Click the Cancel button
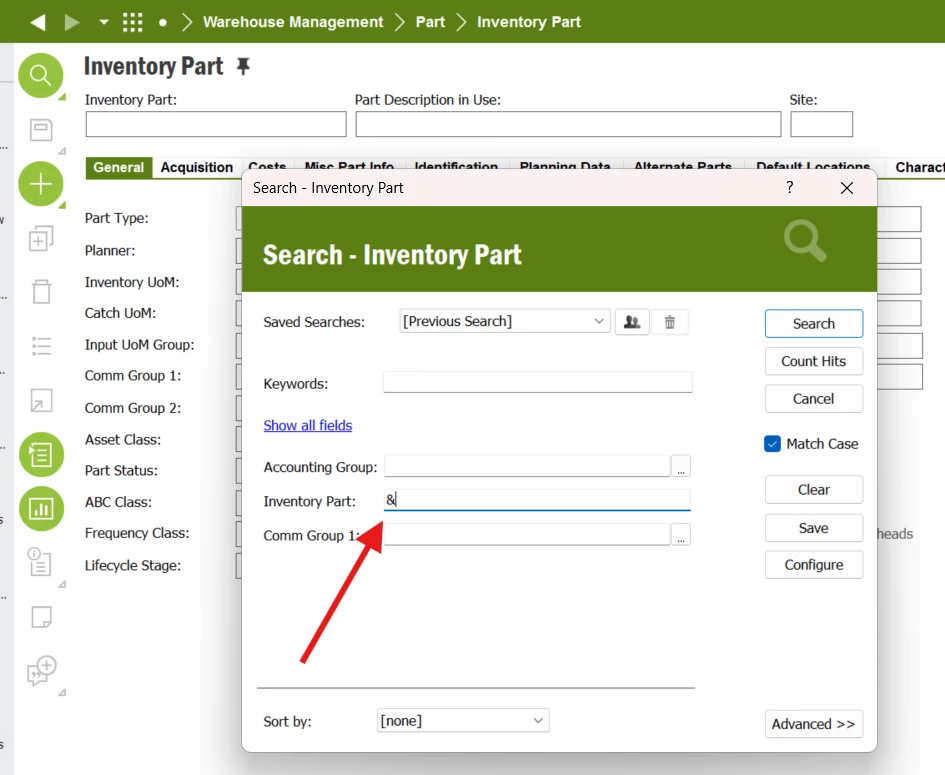The height and width of the screenshot is (775, 945). tap(814, 399)
